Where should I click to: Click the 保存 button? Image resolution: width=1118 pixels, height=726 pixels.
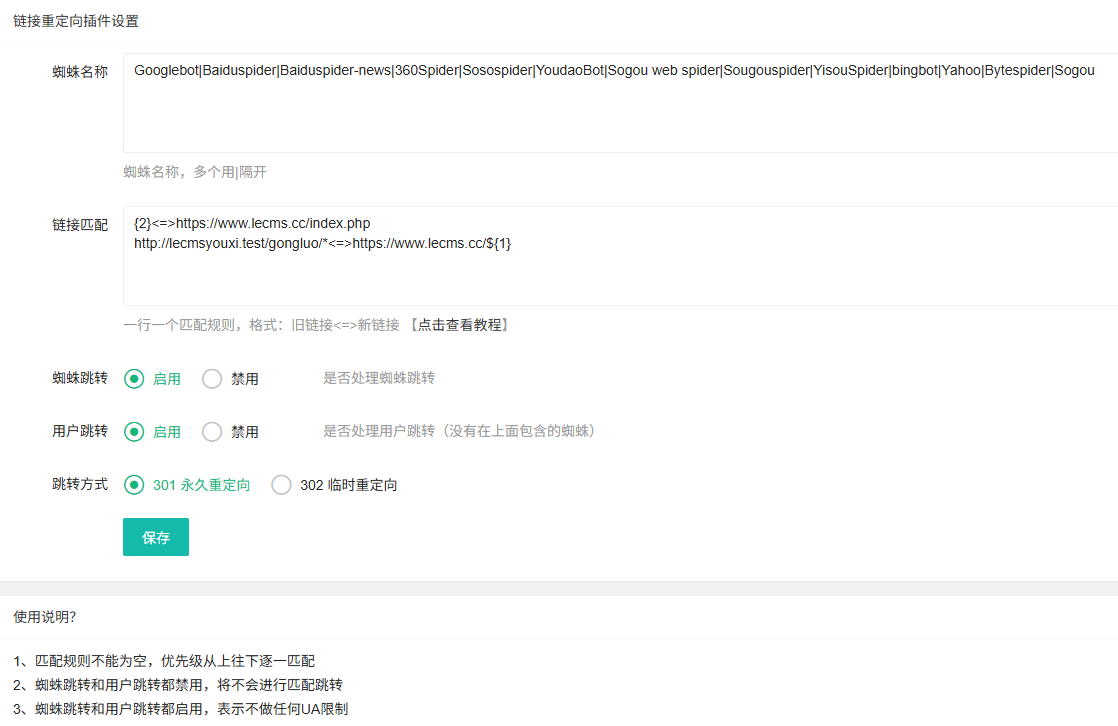pyautogui.click(x=156, y=537)
